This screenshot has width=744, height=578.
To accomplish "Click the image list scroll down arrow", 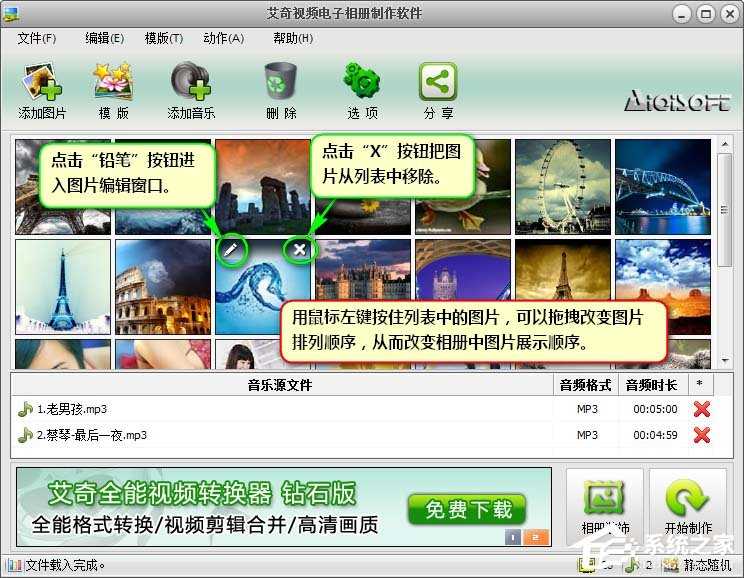I will [x=725, y=359].
